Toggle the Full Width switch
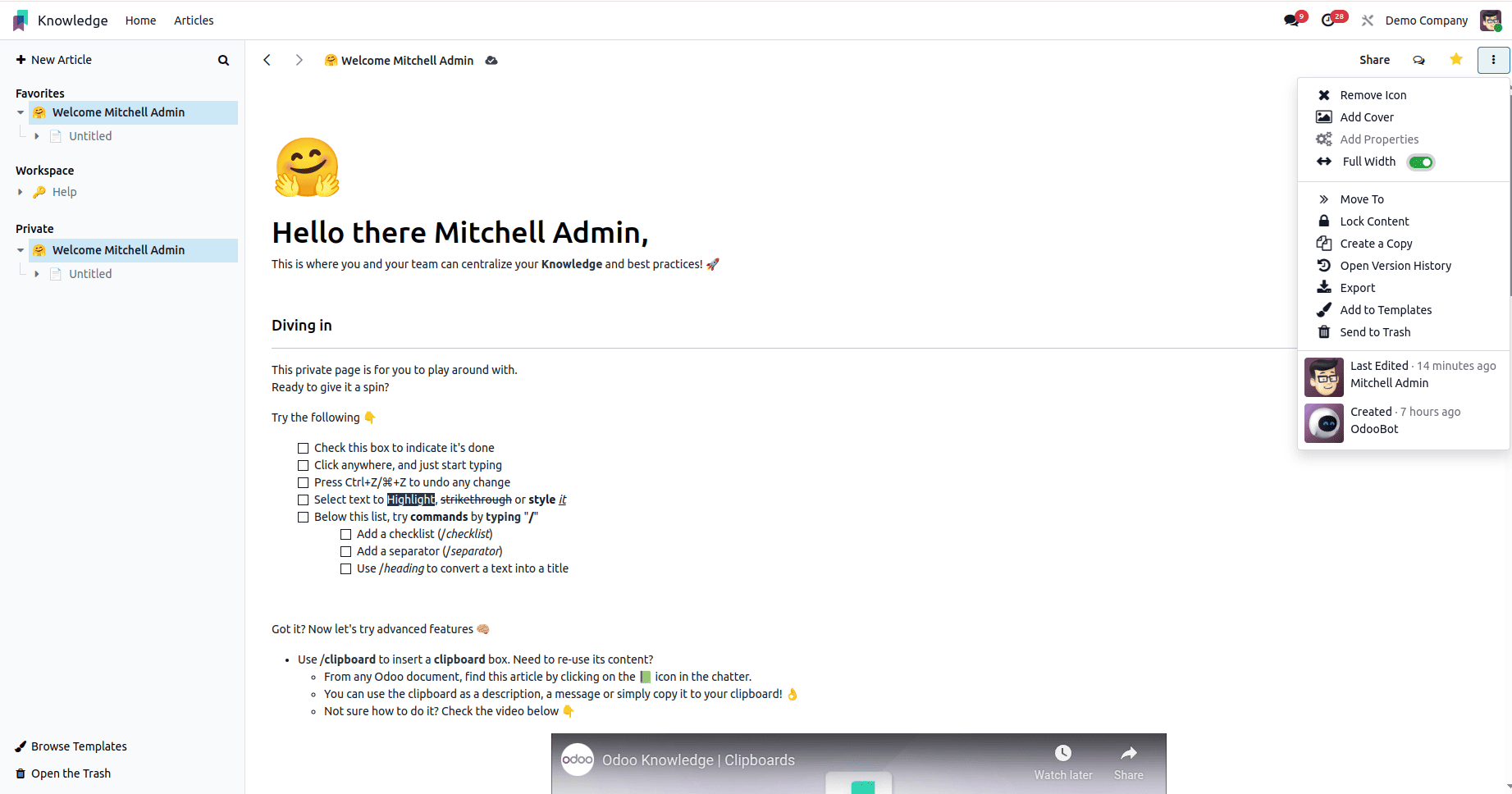This screenshot has height=794, width=1512. 1421,162
